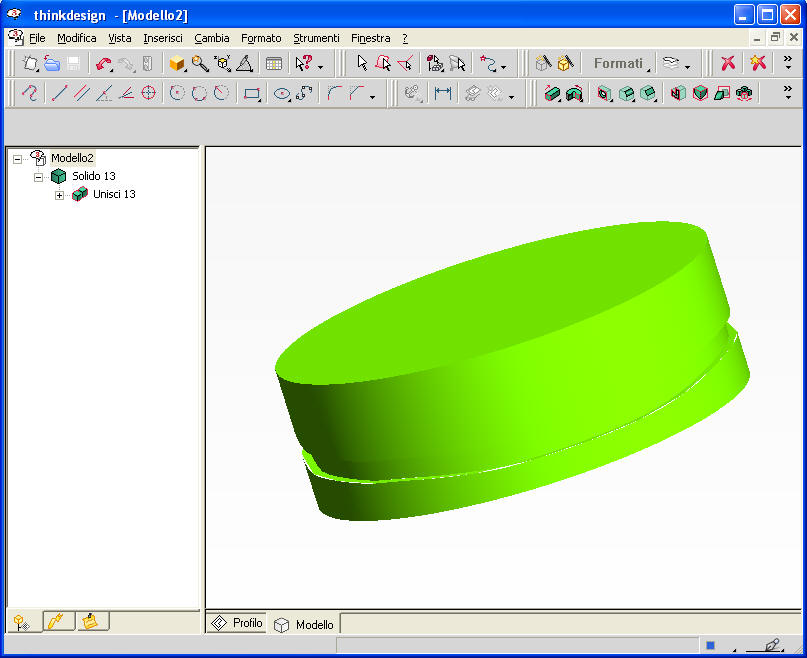Image resolution: width=807 pixels, height=658 pixels.
Task: Open dropdown arrow beside chamfer tool
Action: [x=372, y=97]
